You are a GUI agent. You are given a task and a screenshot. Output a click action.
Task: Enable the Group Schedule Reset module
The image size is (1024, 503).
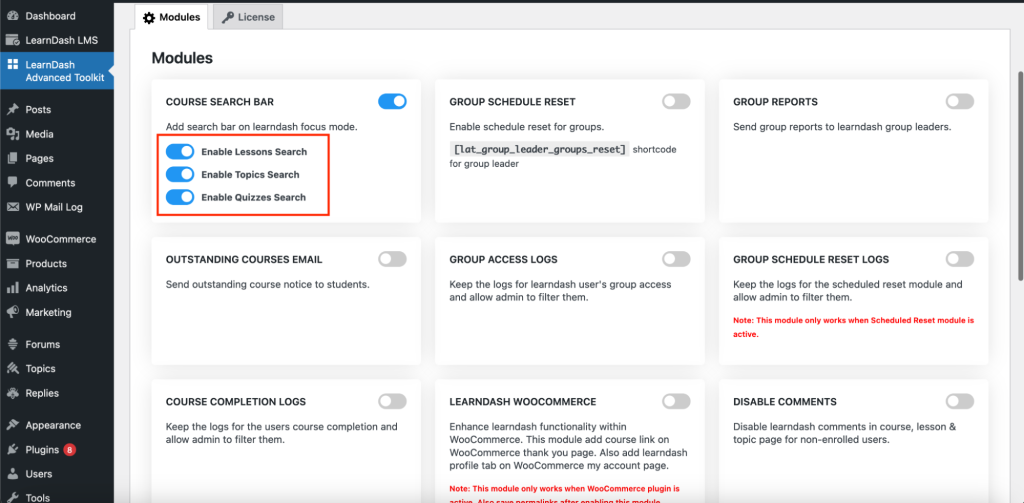tap(676, 101)
